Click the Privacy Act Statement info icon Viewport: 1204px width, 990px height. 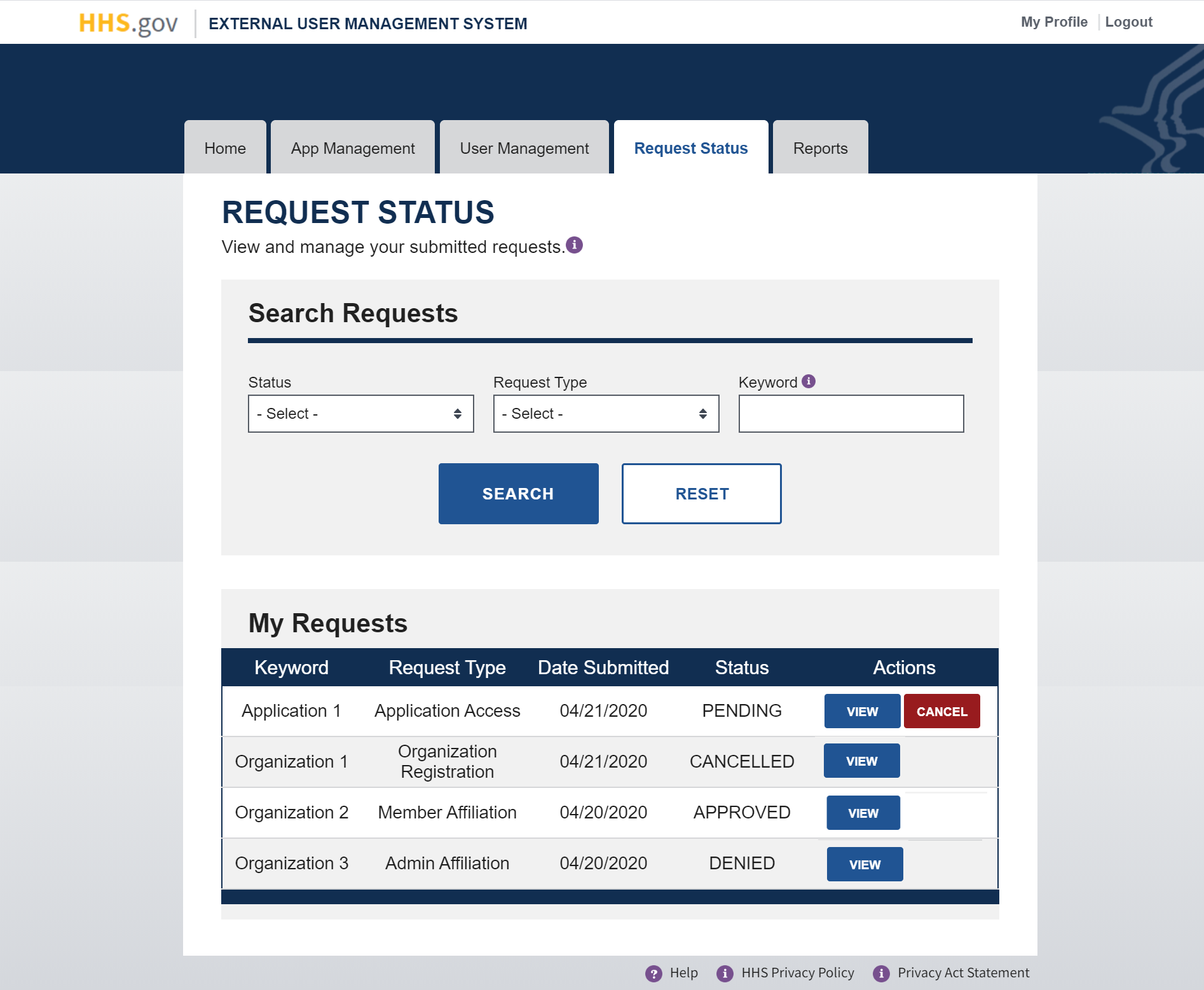(881, 972)
